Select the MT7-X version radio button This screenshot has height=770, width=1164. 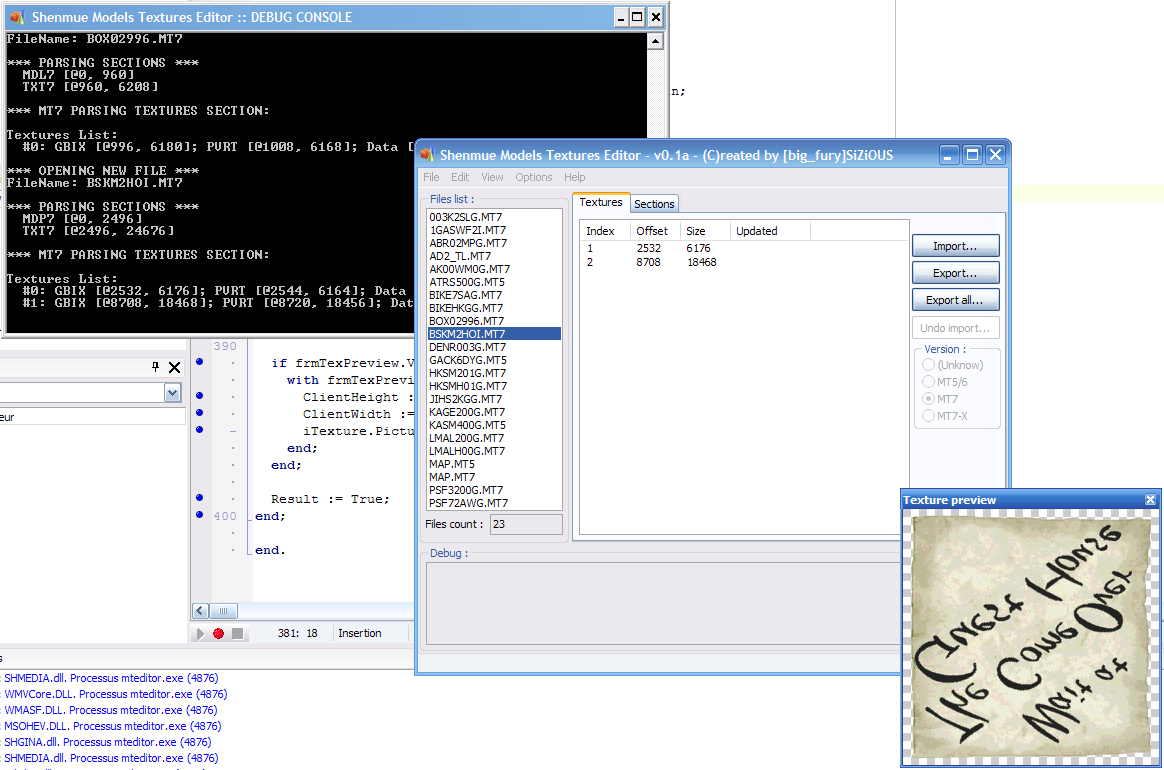pyautogui.click(x=928, y=415)
